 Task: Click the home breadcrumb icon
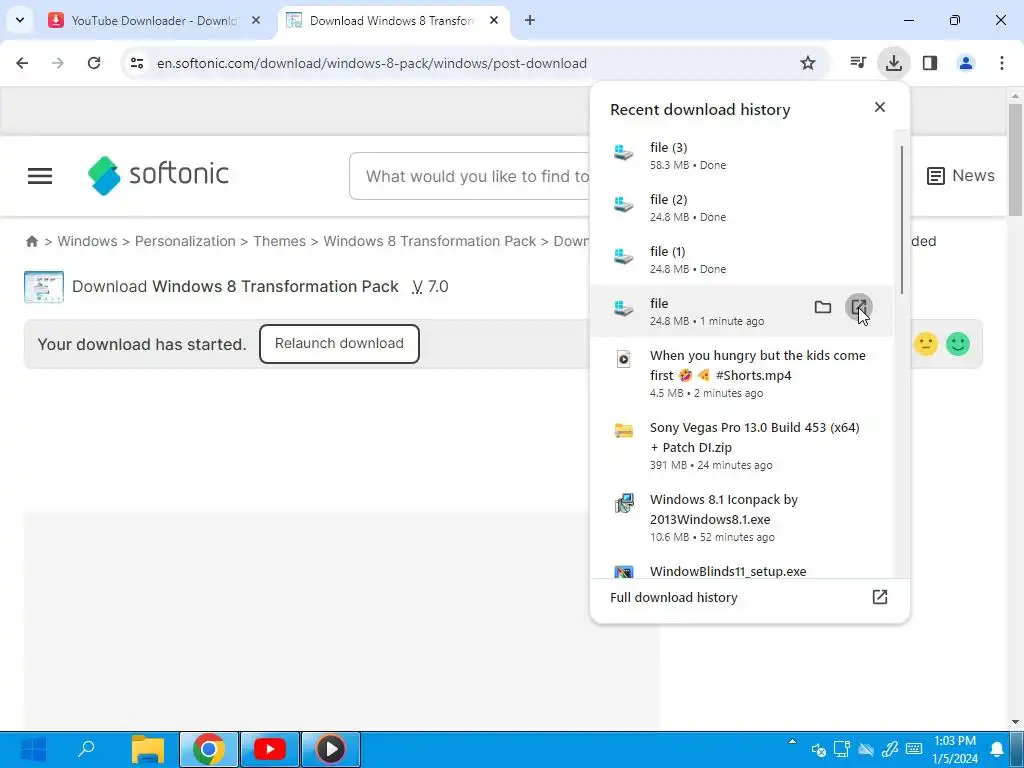point(31,241)
